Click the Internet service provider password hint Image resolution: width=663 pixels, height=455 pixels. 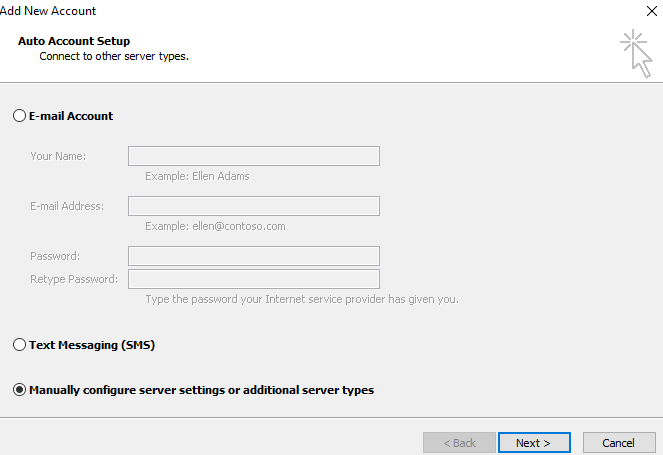(x=302, y=299)
